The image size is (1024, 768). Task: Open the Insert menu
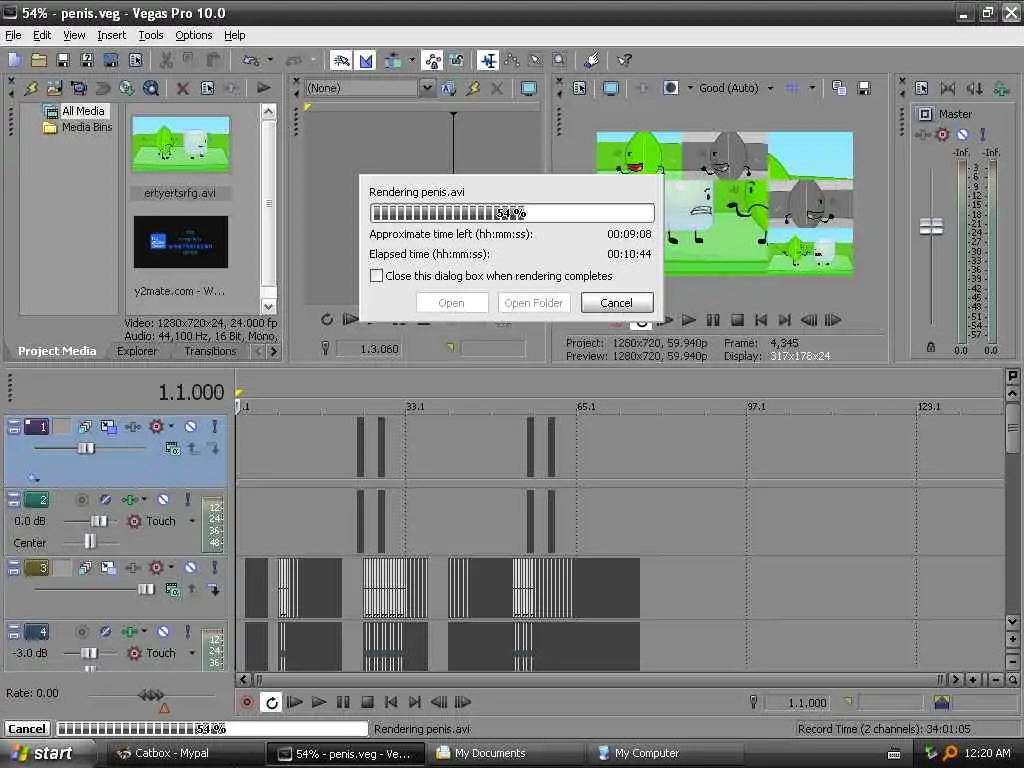[112, 35]
